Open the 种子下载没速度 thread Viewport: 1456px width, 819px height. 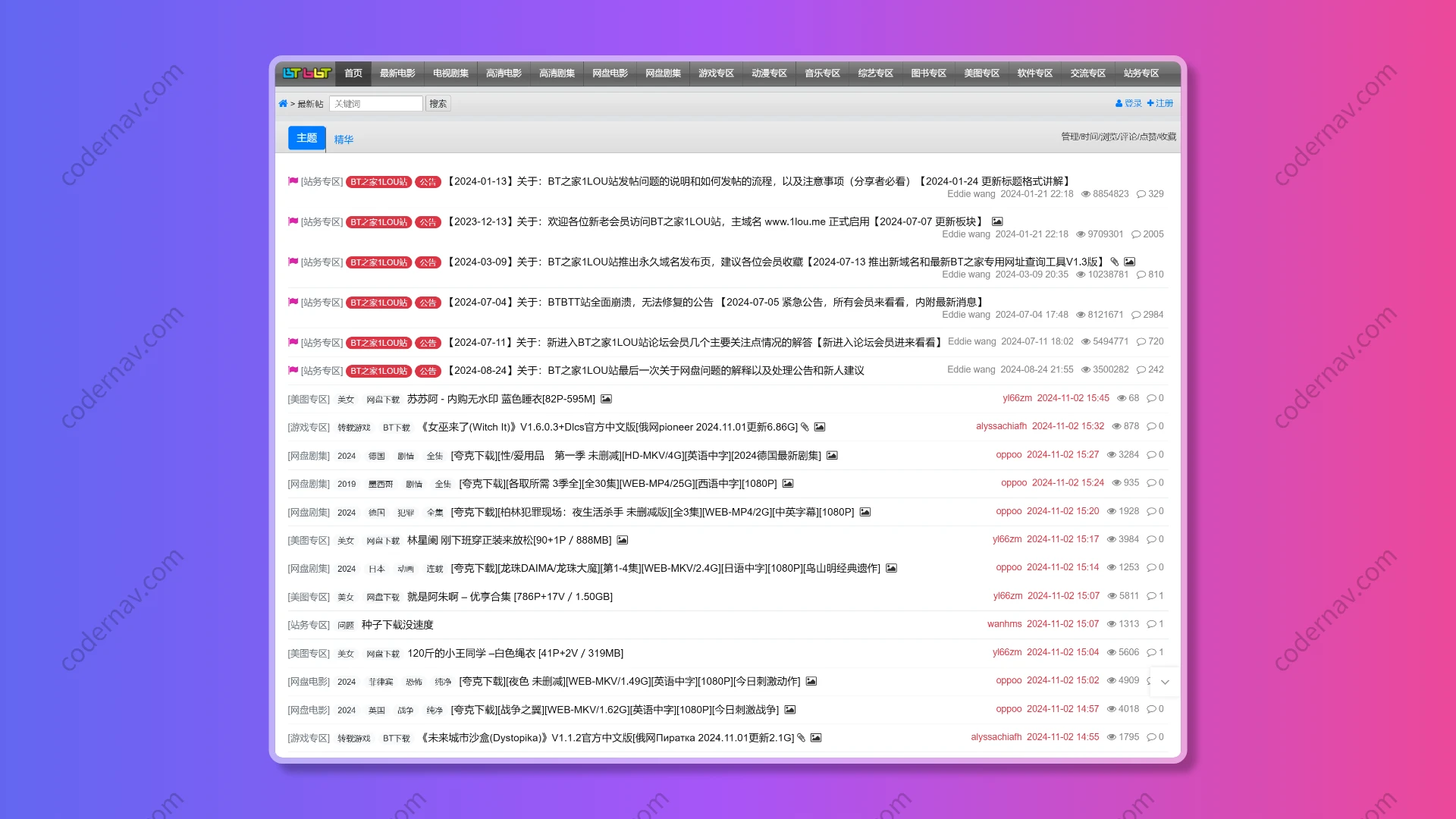coord(397,625)
